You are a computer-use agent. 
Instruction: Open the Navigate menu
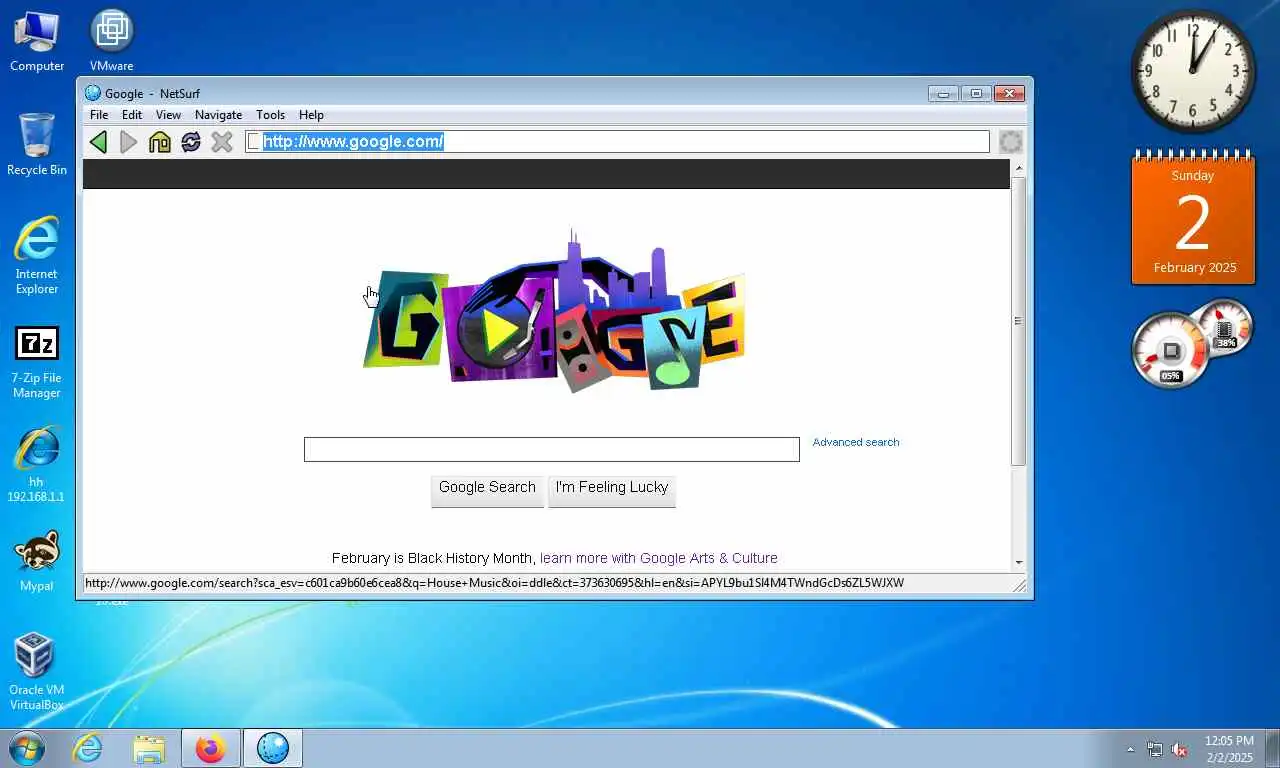tap(218, 115)
